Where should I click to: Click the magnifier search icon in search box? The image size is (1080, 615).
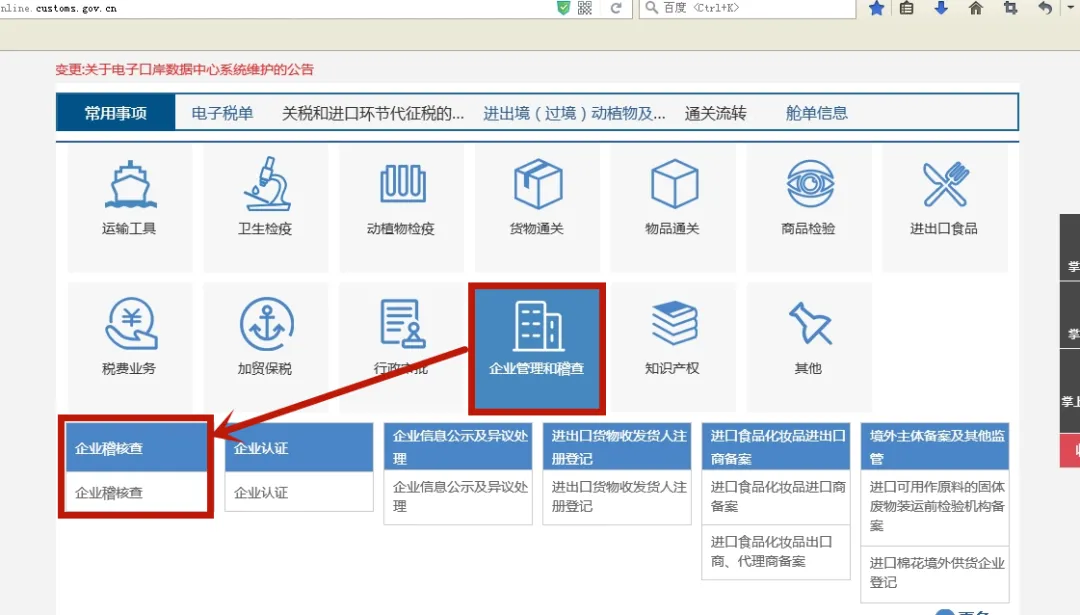point(651,8)
